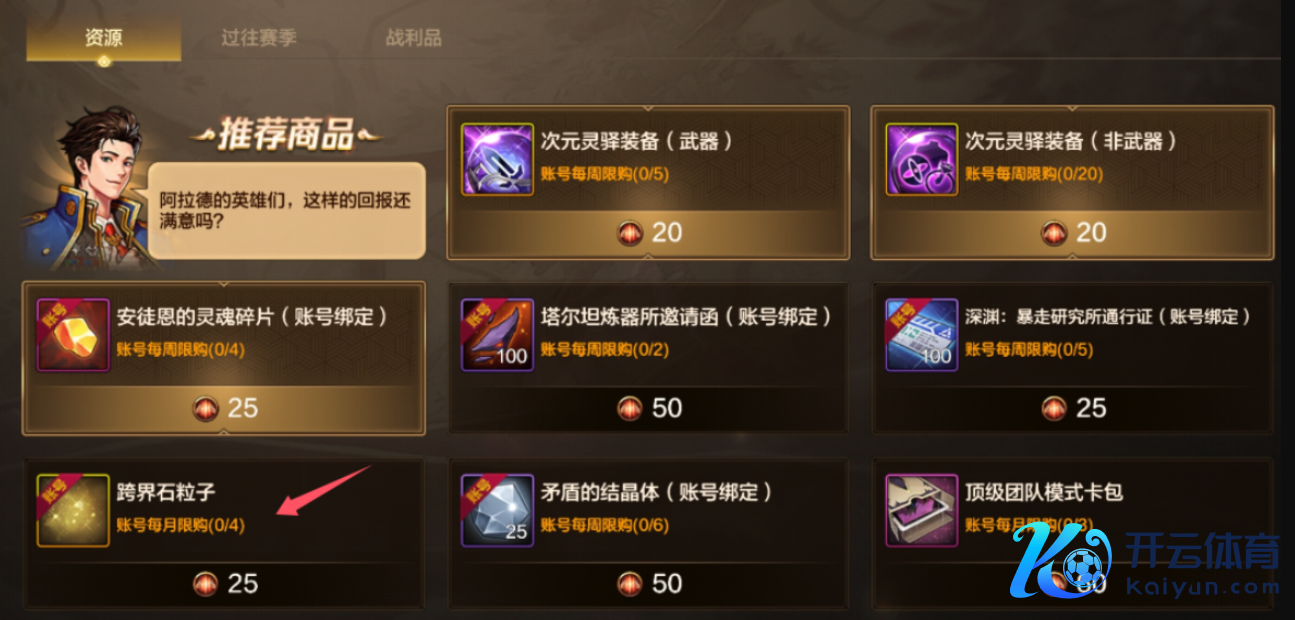This screenshot has height=620, width=1295.
Task: Select the 矛盾的结晶体 crystal icon
Action: (x=497, y=510)
